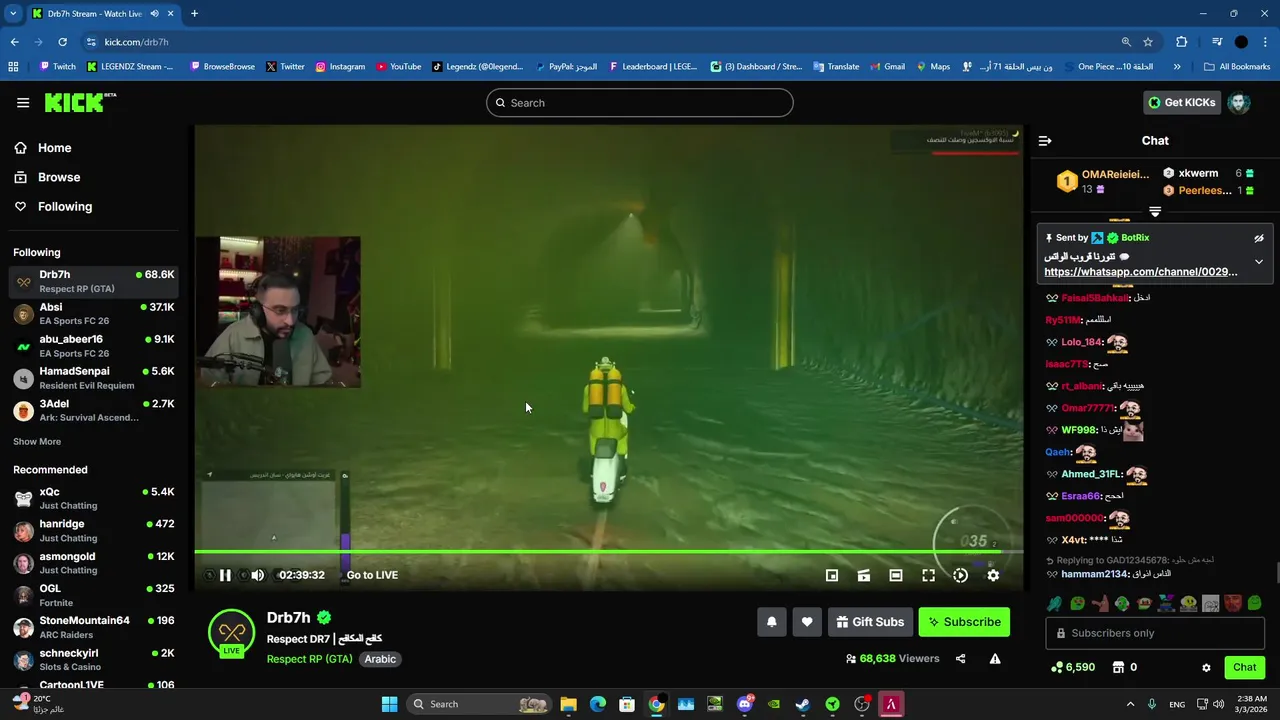Open Chrome tab search dropdown

coord(13,13)
